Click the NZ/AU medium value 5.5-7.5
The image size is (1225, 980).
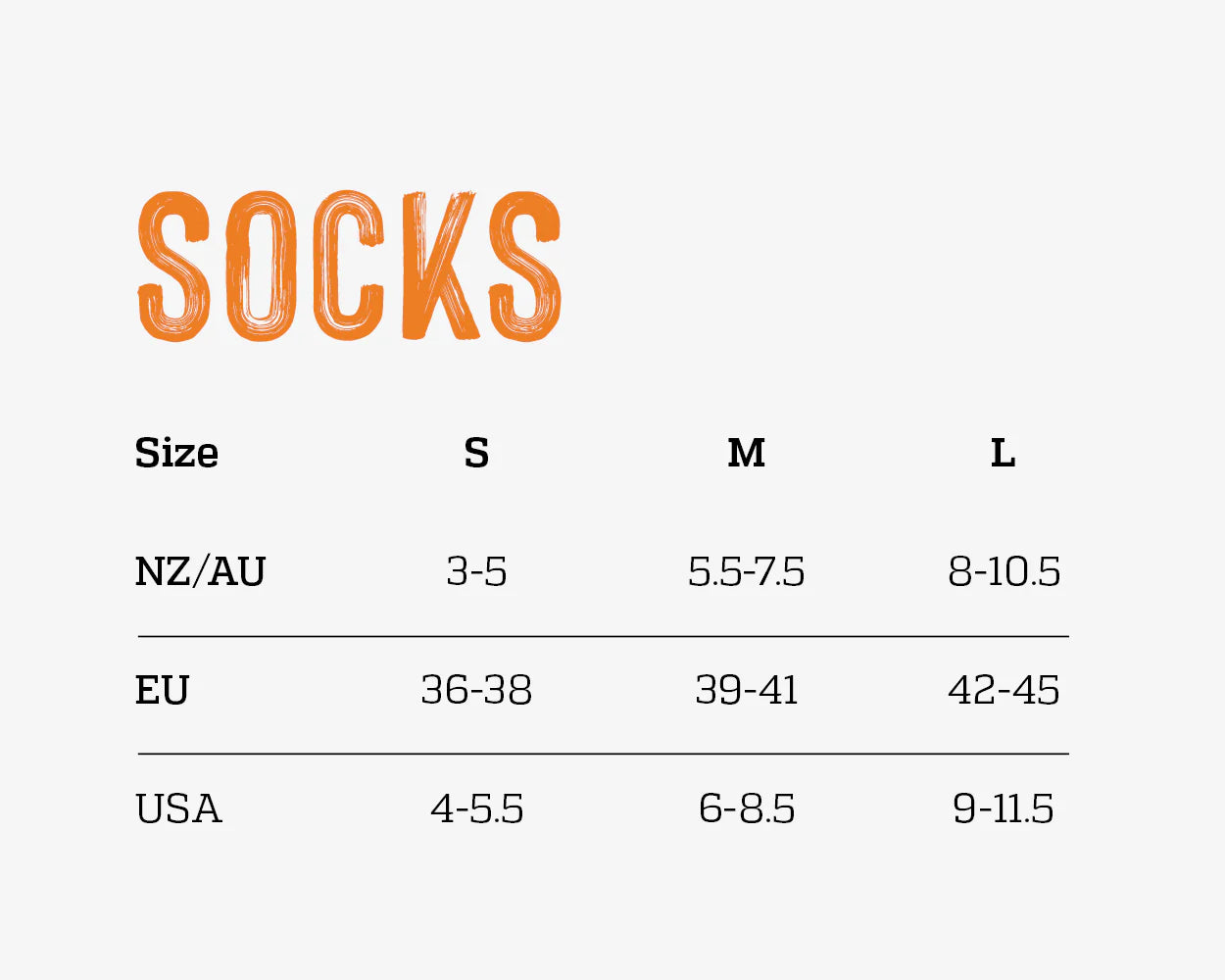pyautogui.click(x=746, y=571)
